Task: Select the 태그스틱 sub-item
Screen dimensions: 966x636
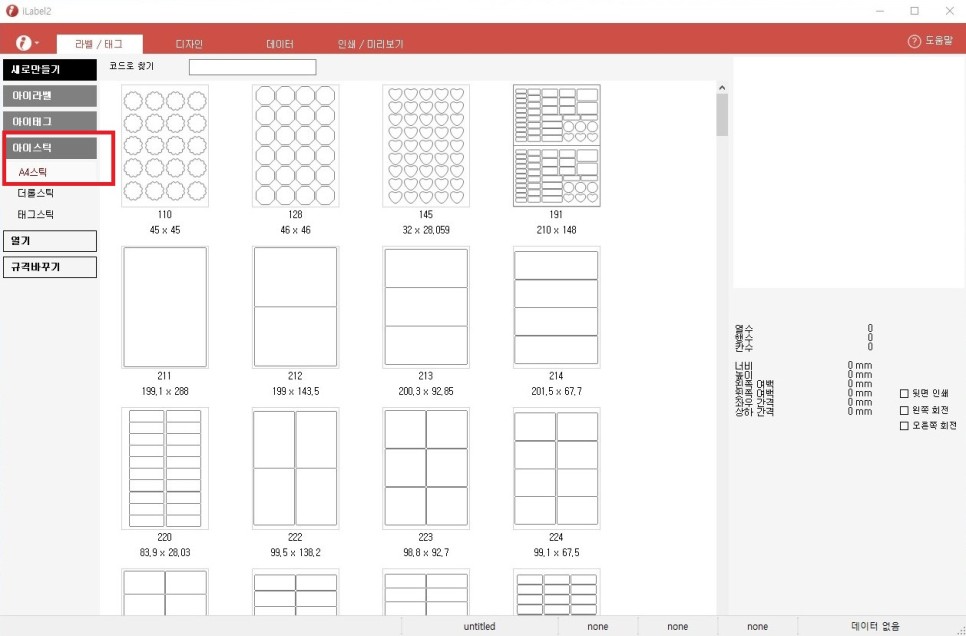Action: pyautogui.click(x=36, y=214)
